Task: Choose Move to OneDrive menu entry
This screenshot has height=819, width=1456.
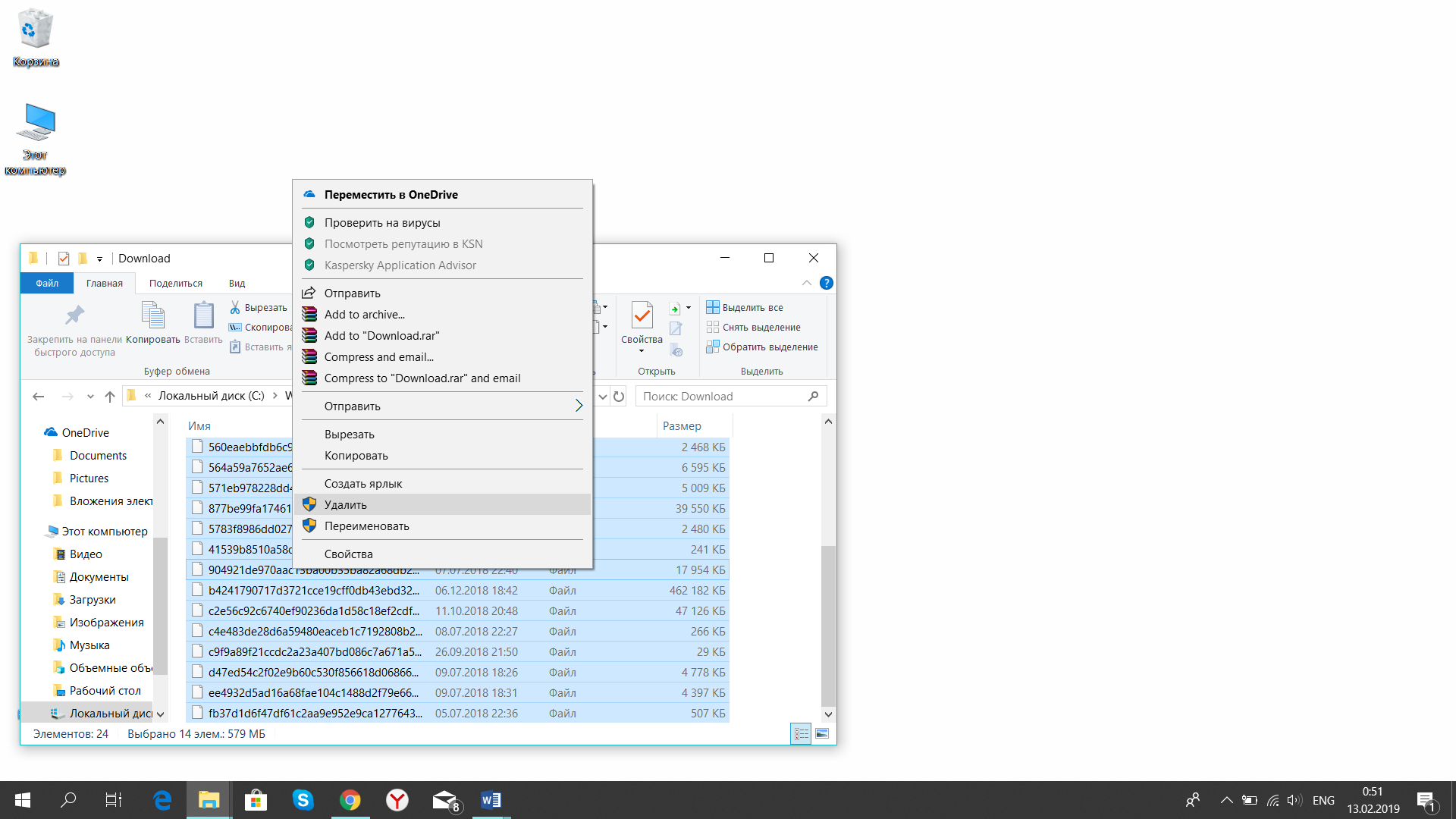Action: (x=443, y=194)
